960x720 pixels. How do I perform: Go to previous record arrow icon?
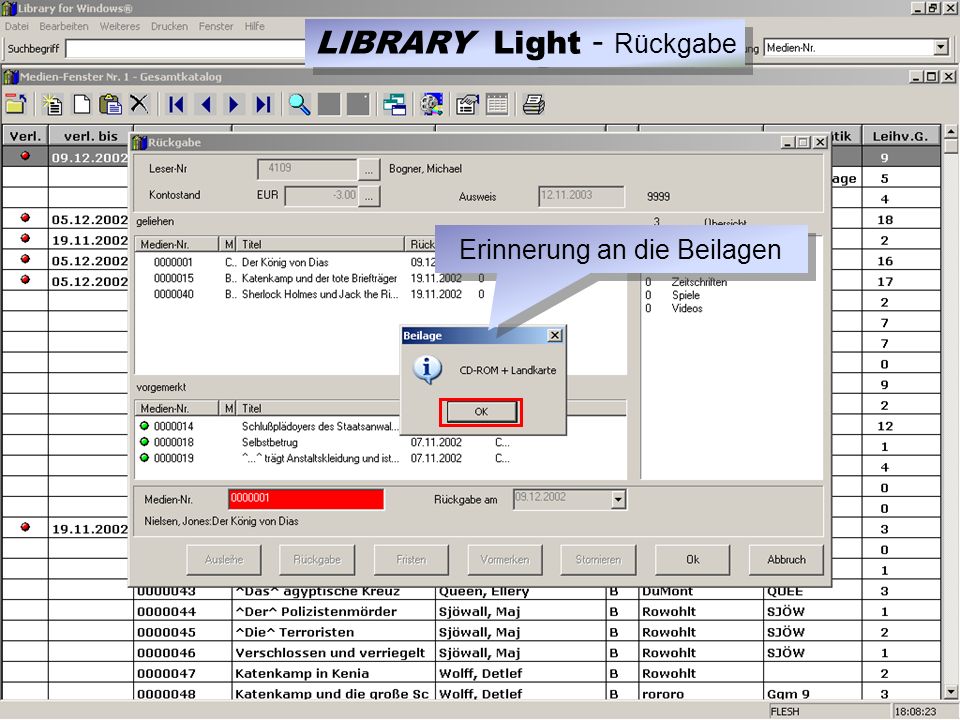tap(206, 105)
